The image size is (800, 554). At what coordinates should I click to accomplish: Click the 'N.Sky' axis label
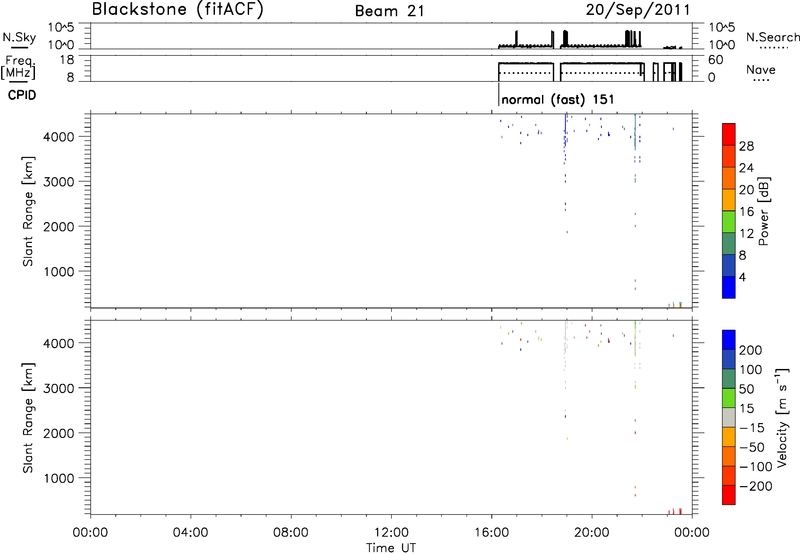pyautogui.click(x=19, y=37)
